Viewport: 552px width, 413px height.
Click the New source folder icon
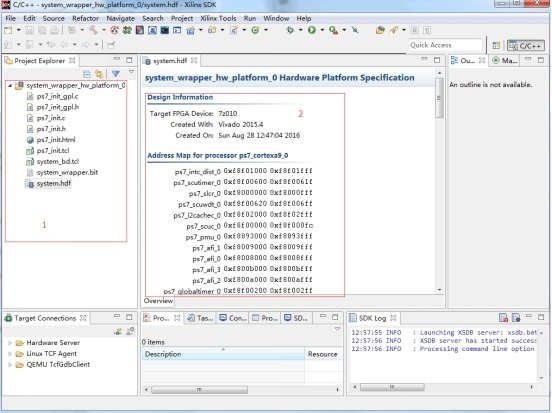(212, 30)
